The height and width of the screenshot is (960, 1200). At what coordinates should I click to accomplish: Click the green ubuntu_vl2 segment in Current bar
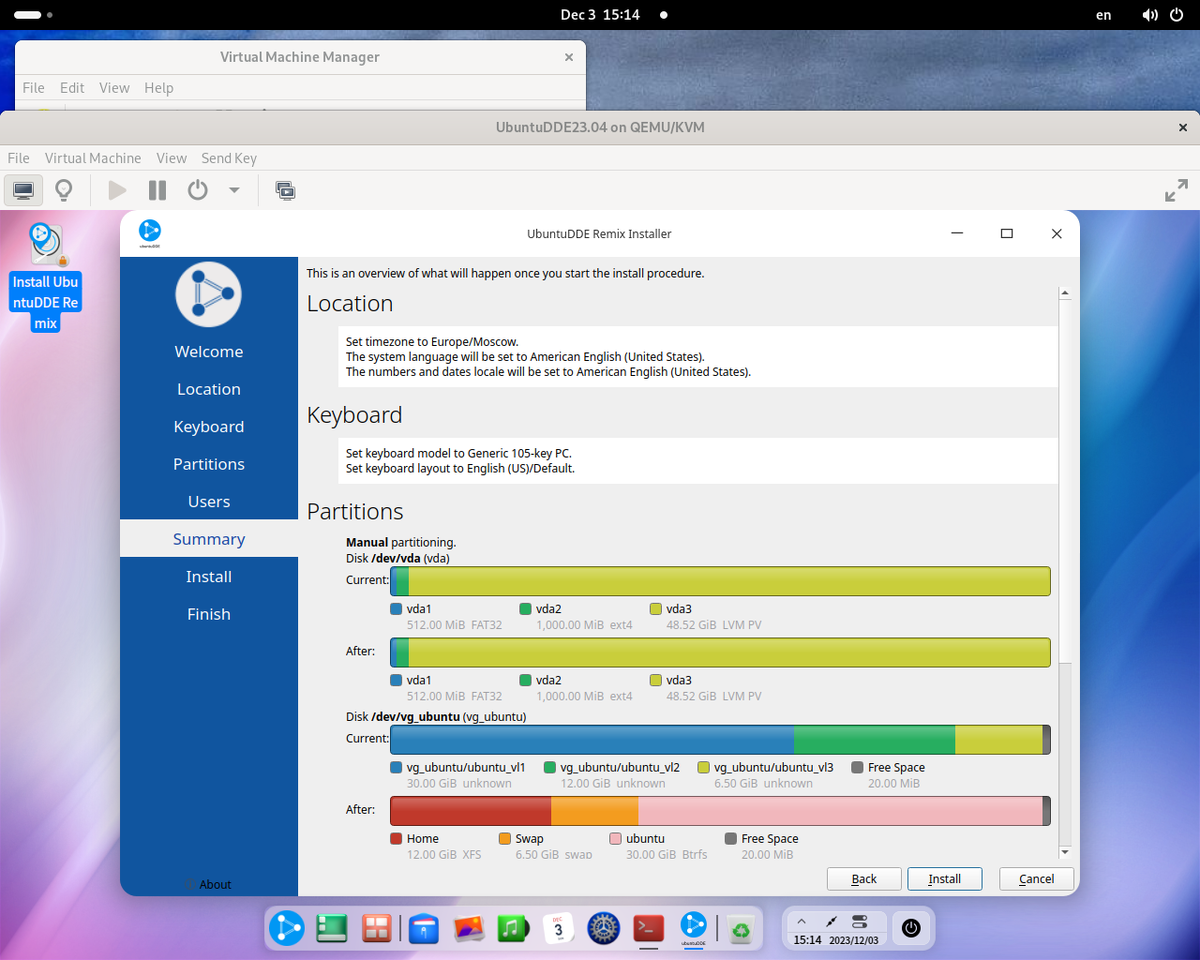click(x=874, y=739)
